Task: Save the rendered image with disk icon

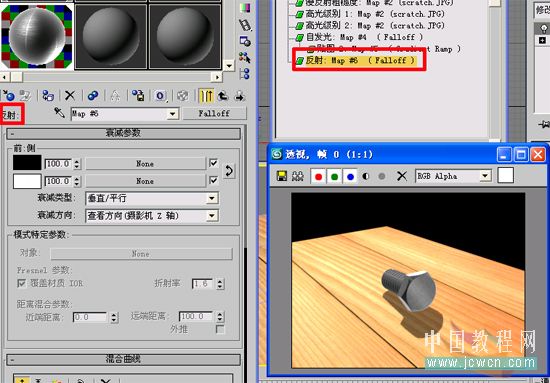Action: (282, 176)
